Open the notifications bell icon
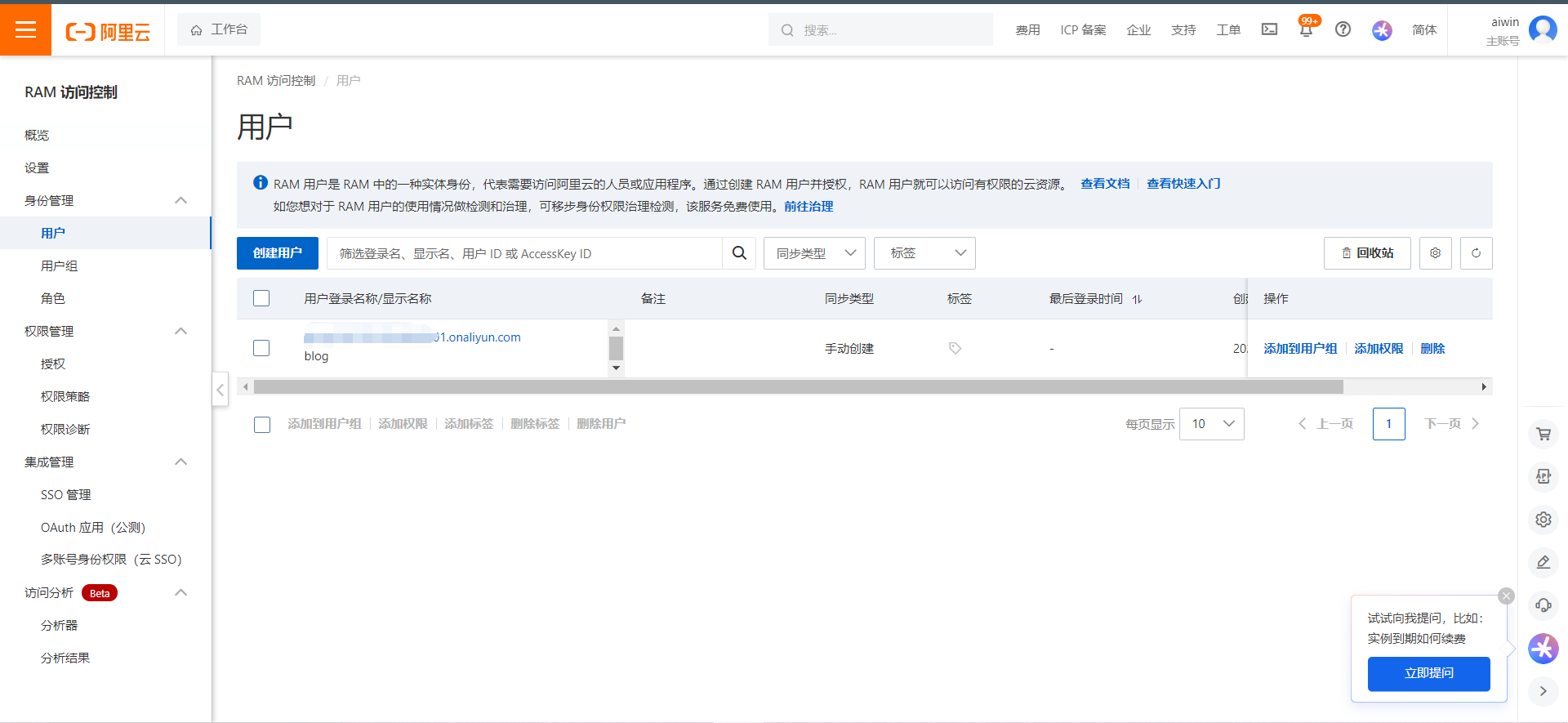 point(1306,29)
